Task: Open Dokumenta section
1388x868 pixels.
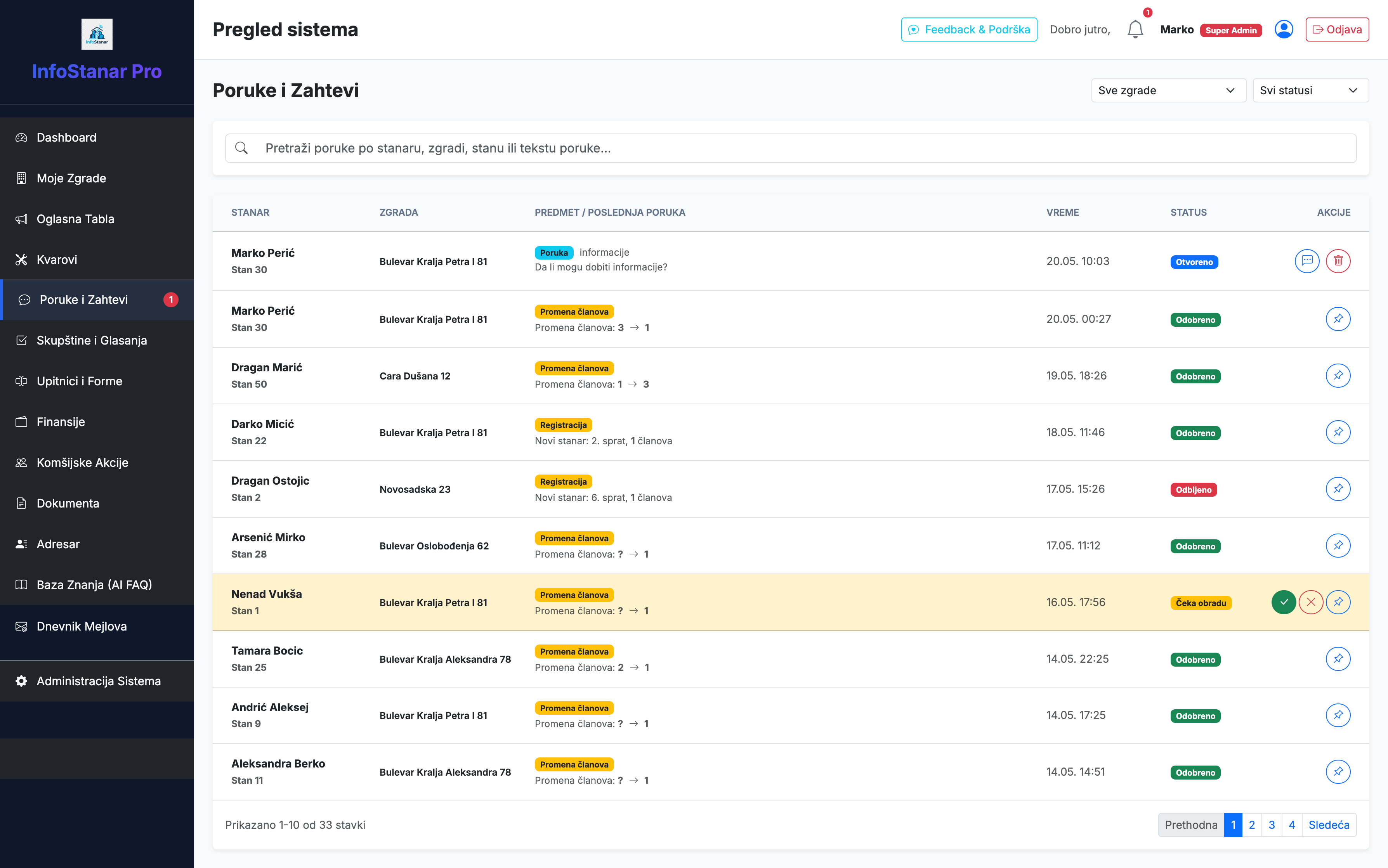Action: click(x=97, y=504)
